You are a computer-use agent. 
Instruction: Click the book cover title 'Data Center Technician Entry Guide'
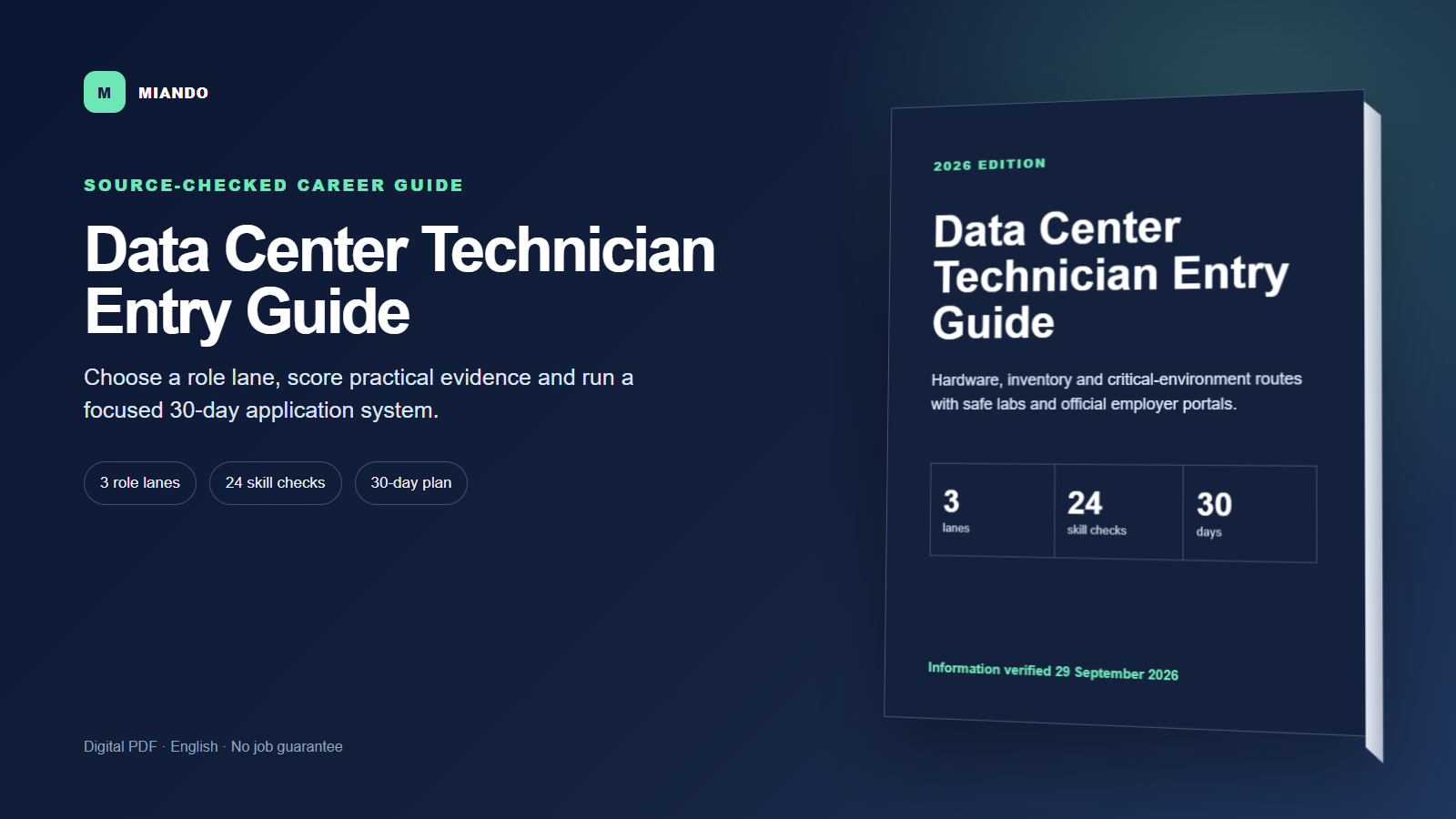tap(1111, 276)
